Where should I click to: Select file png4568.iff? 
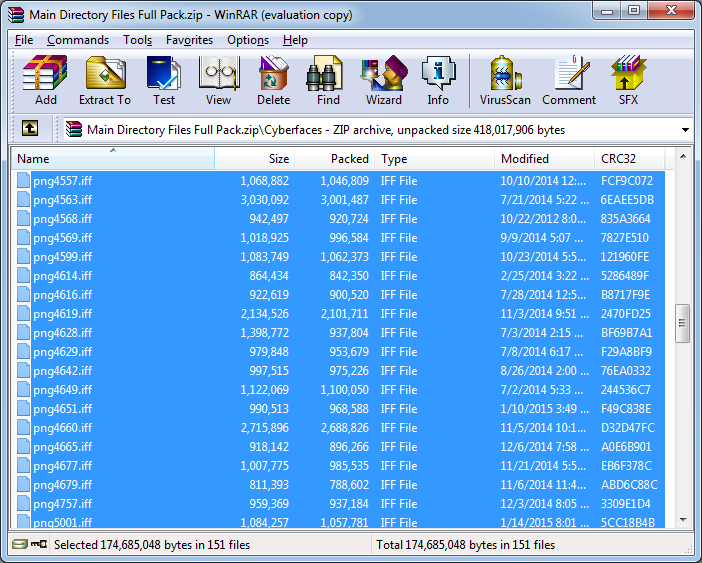(x=338, y=218)
